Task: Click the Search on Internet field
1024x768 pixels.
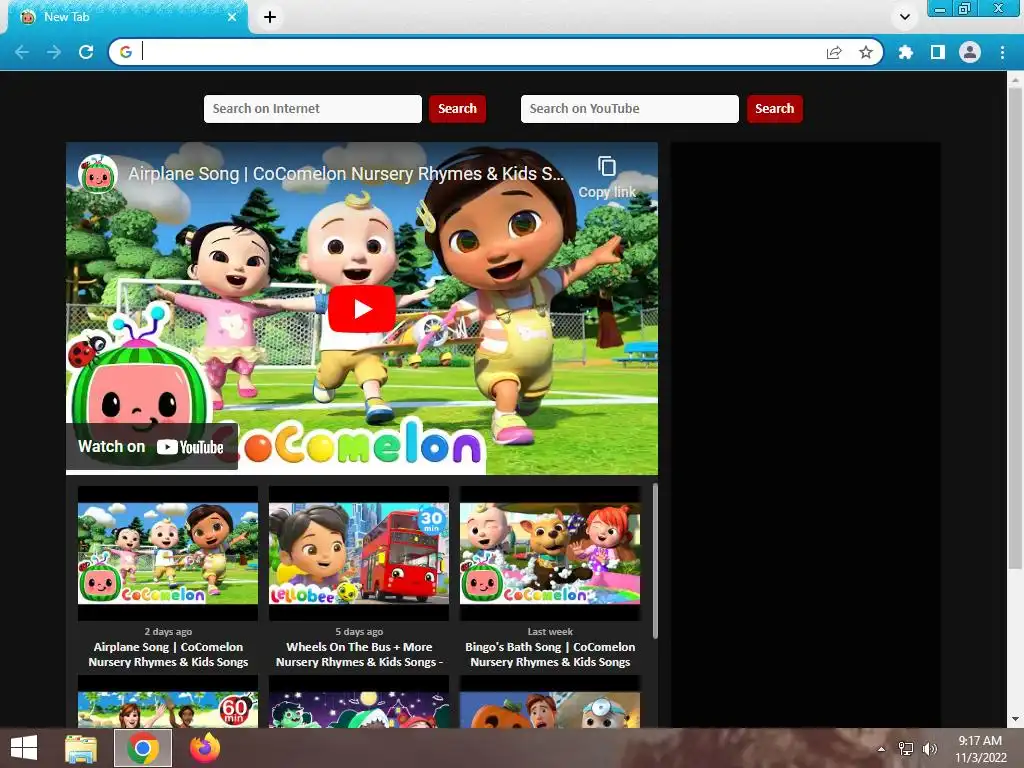Action: 313,108
